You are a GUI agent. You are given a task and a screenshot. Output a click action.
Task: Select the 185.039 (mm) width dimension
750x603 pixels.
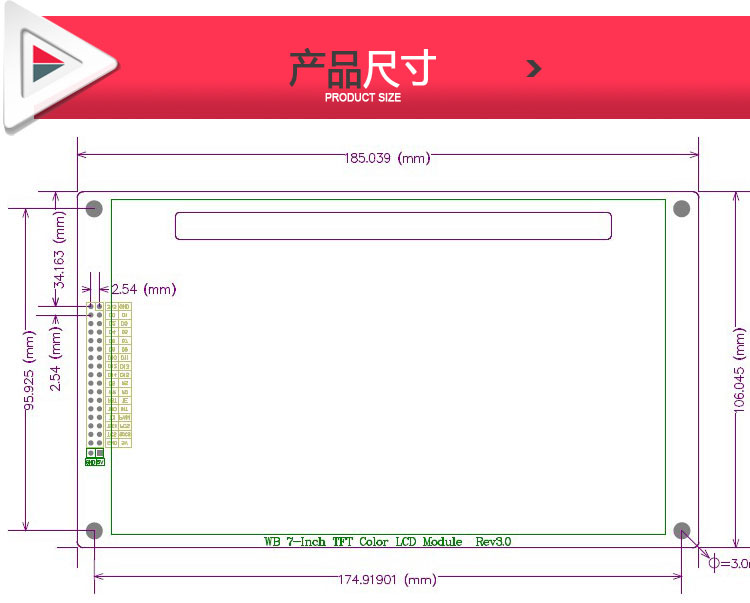[387, 158]
